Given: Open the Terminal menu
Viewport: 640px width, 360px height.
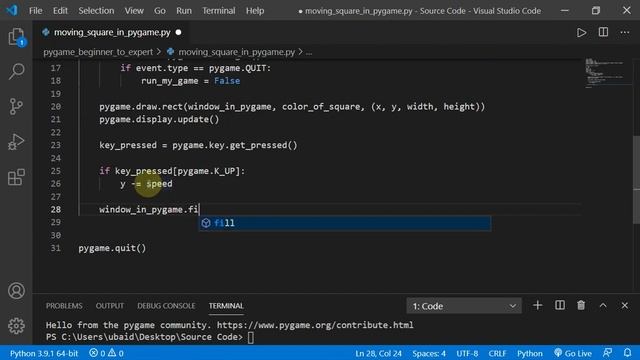Looking at the screenshot, I should click(x=219, y=11).
